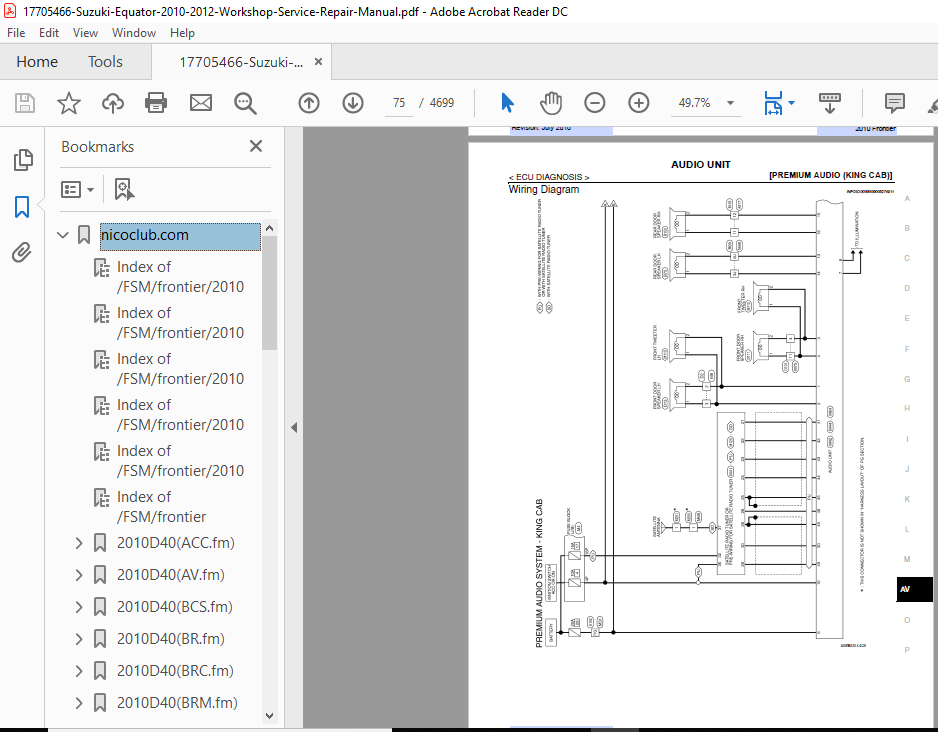Switch to the Tools tab
938x732 pixels.
[x=105, y=62]
